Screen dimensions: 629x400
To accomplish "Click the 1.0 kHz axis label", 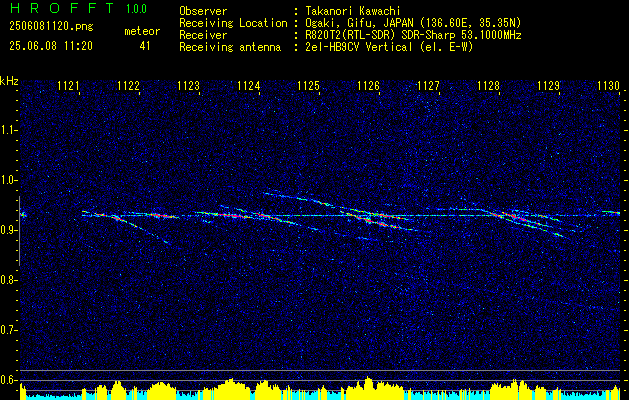I will 8,181.
